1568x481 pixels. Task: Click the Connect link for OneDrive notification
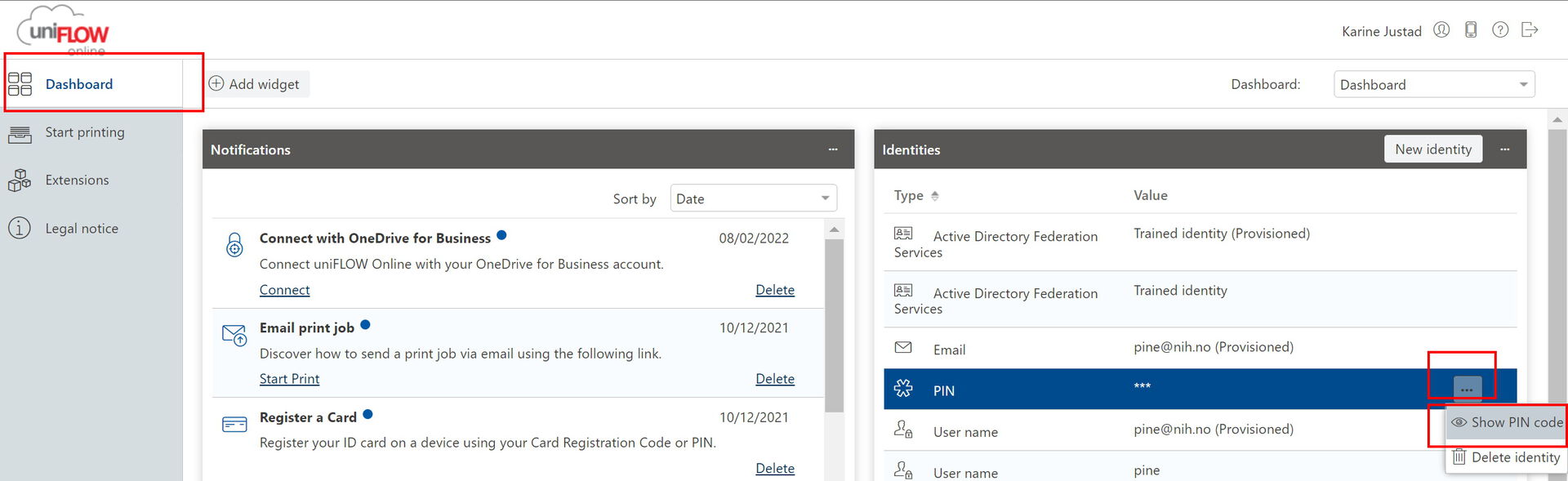284,290
